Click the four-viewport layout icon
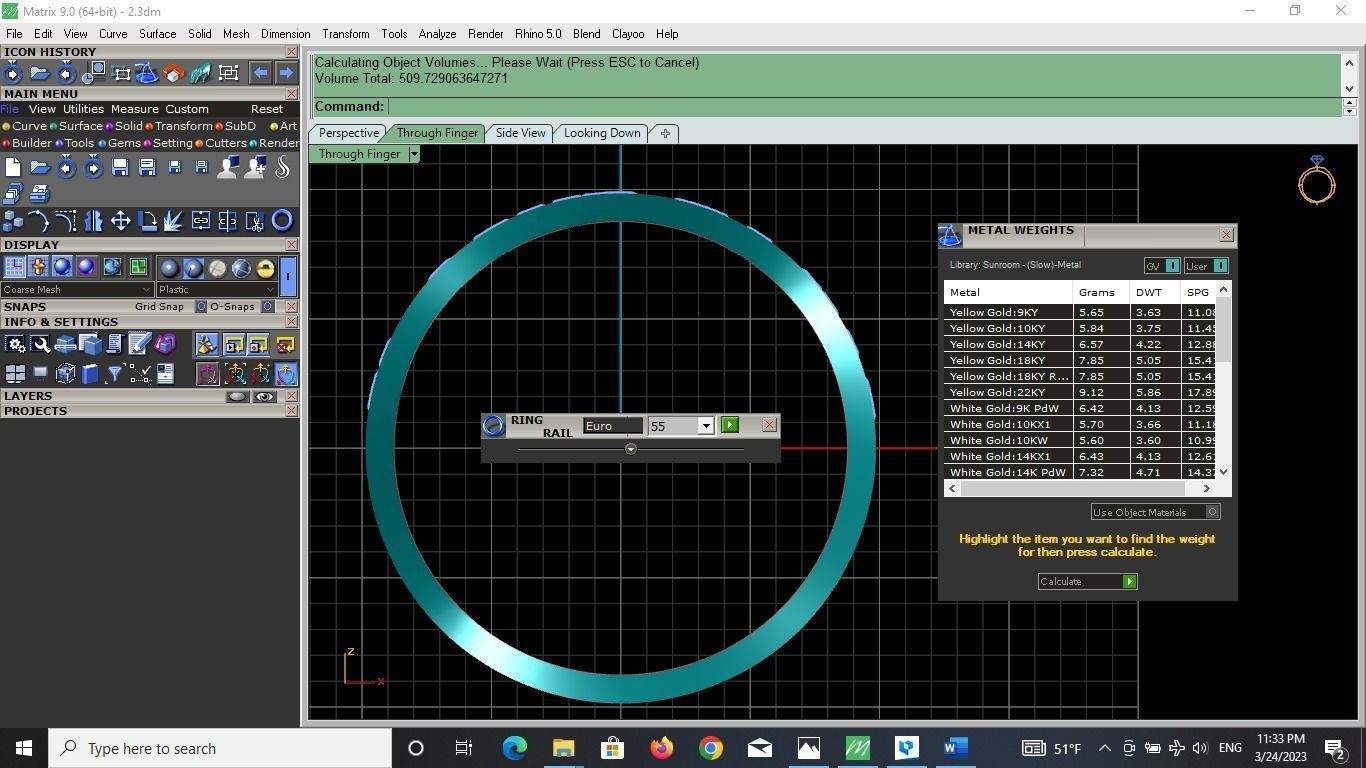Viewport: 1366px width, 768px height. click(15, 374)
